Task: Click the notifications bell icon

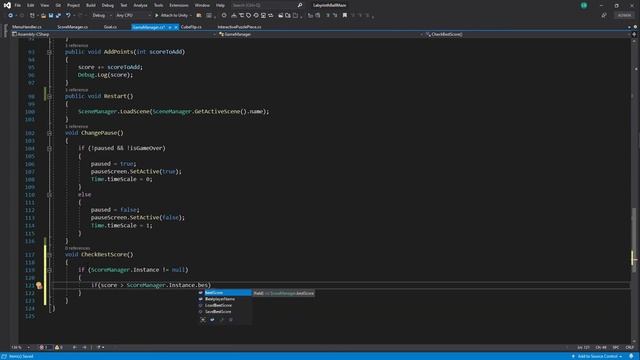Action: (x=631, y=356)
